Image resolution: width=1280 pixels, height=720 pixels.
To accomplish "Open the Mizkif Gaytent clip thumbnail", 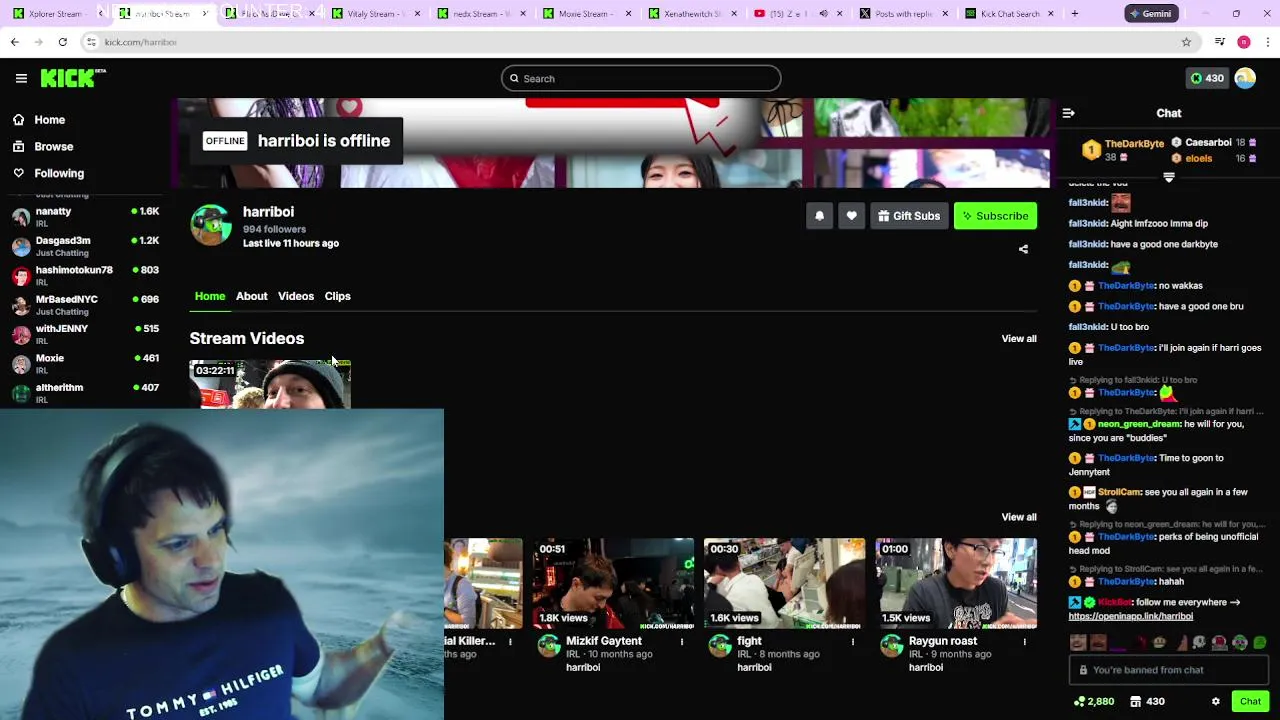I will point(613,584).
